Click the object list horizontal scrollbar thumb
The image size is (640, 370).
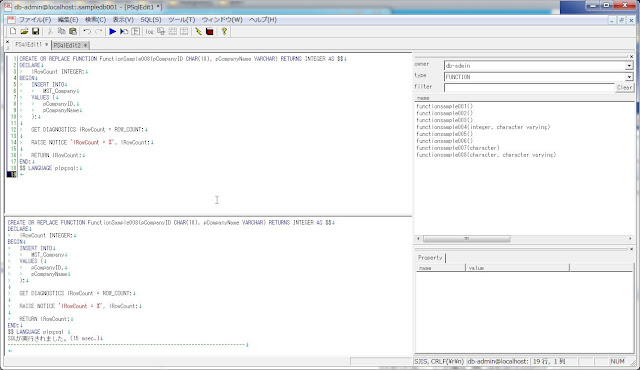[x=467, y=239]
